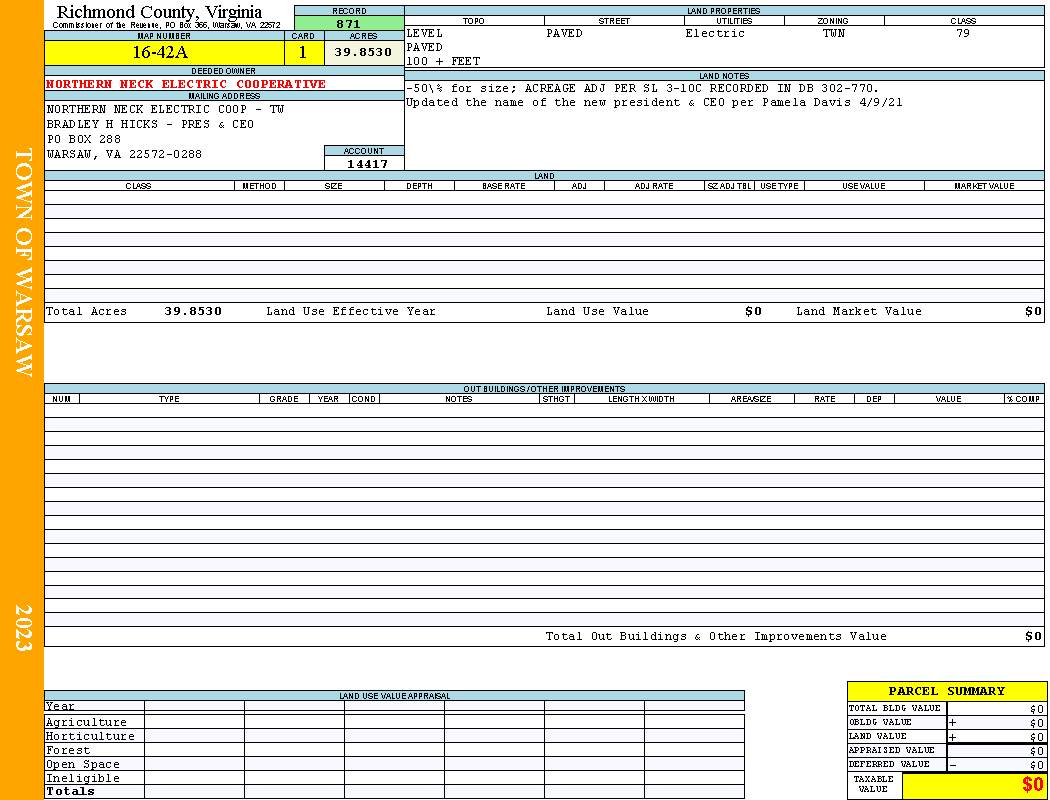The image size is (1050, 800).
Task: Select map number 16-42A
Action: pos(160,52)
